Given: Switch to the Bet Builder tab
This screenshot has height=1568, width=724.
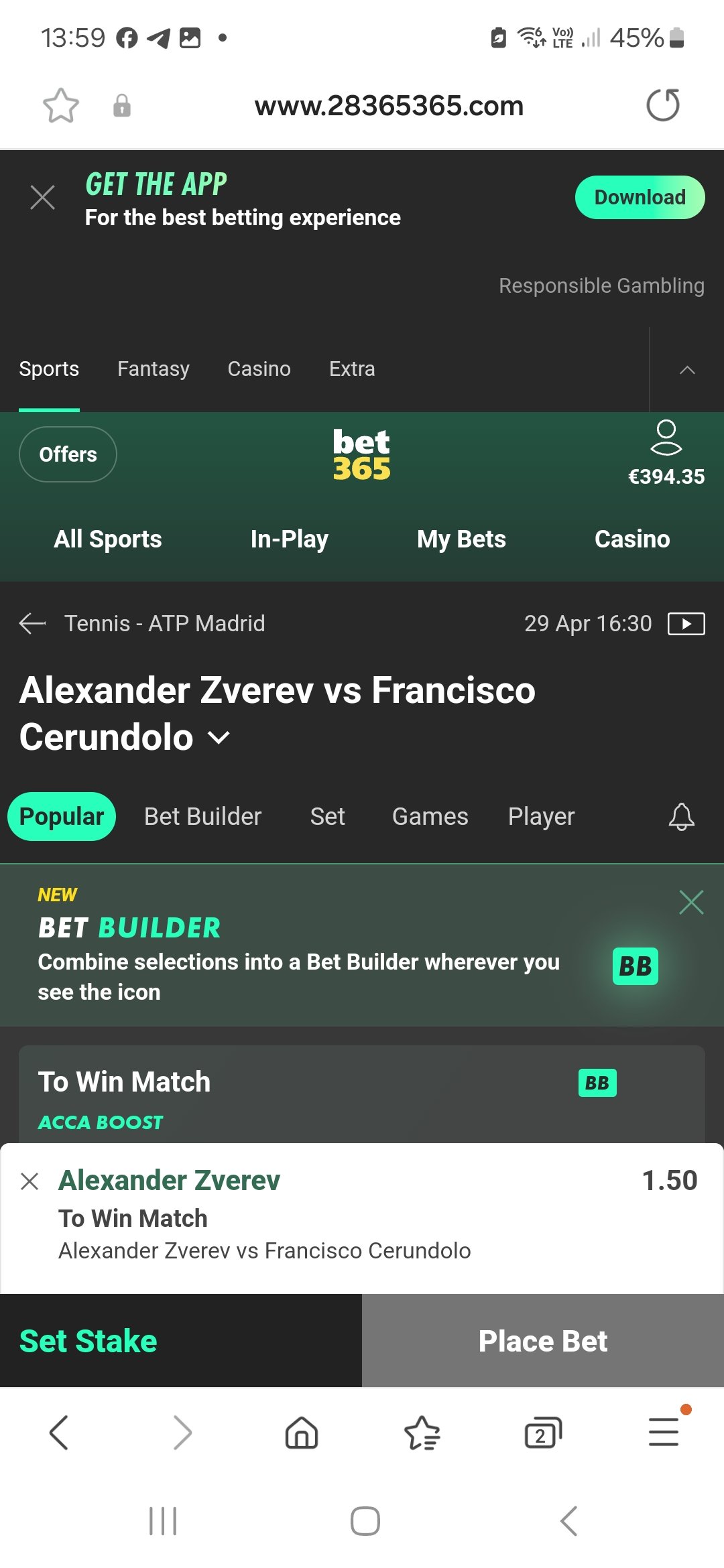Looking at the screenshot, I should click(x=202, y=817).
